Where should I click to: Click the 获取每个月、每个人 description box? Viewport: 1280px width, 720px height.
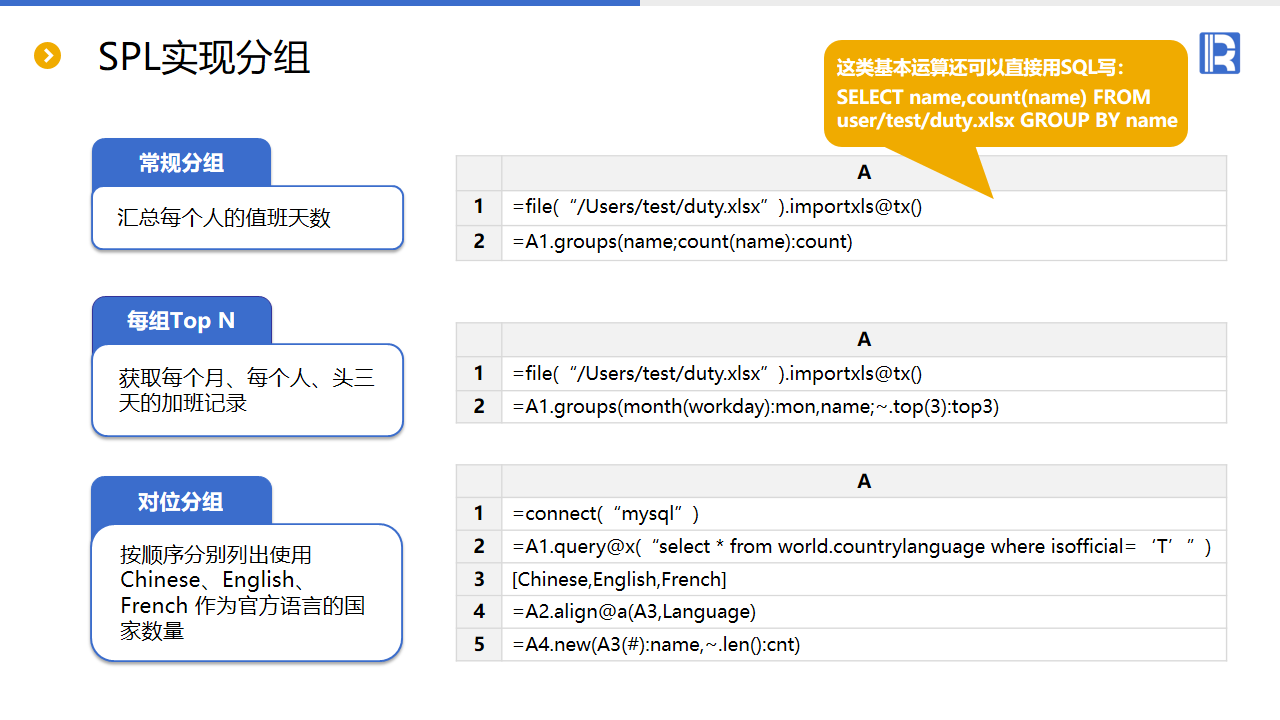click(x=247, y=391)
